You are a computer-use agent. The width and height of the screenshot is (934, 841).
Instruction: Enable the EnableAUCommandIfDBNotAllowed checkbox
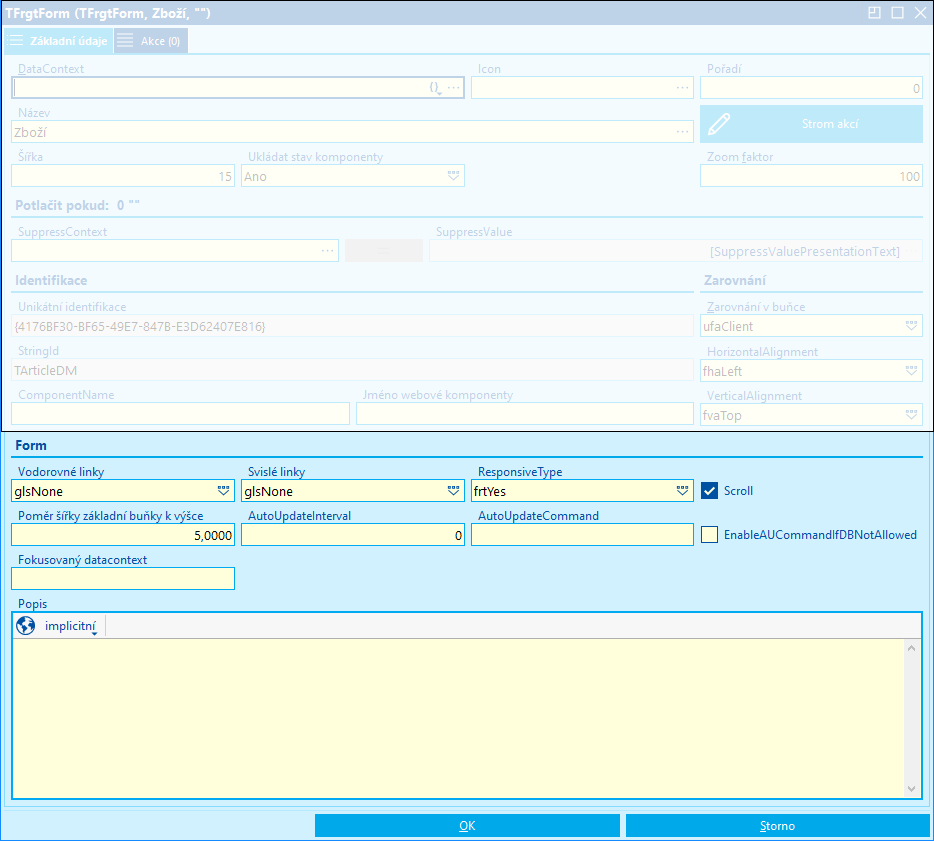709,535
